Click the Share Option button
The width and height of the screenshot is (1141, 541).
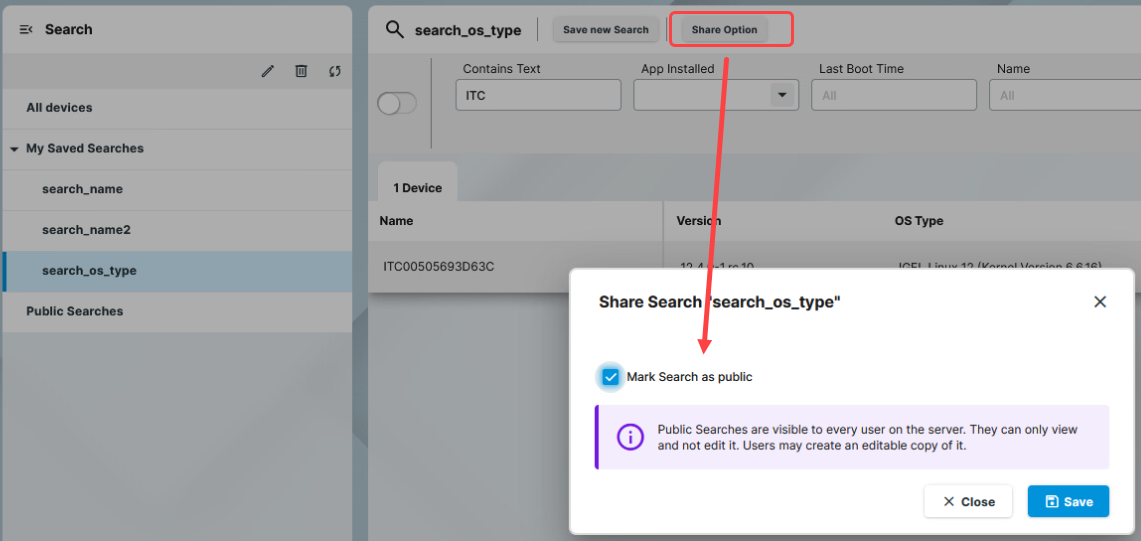pyautogui.click(x=725, y=30)
